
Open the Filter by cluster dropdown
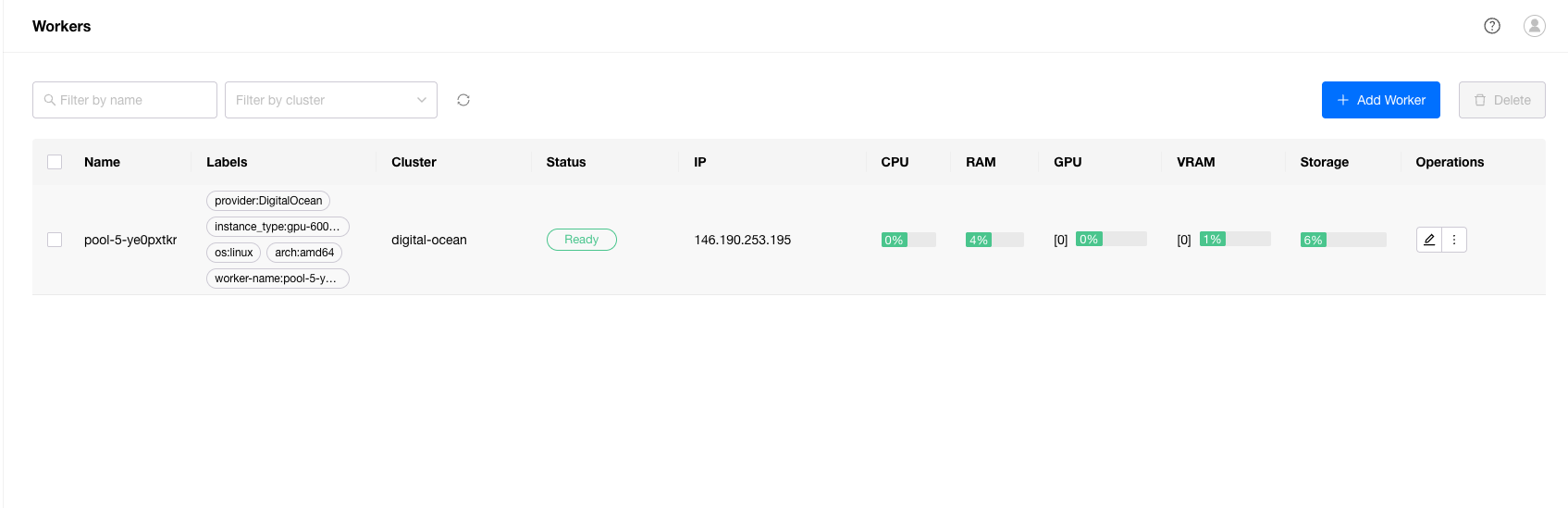pyautogui.click(x=330, y=100)
